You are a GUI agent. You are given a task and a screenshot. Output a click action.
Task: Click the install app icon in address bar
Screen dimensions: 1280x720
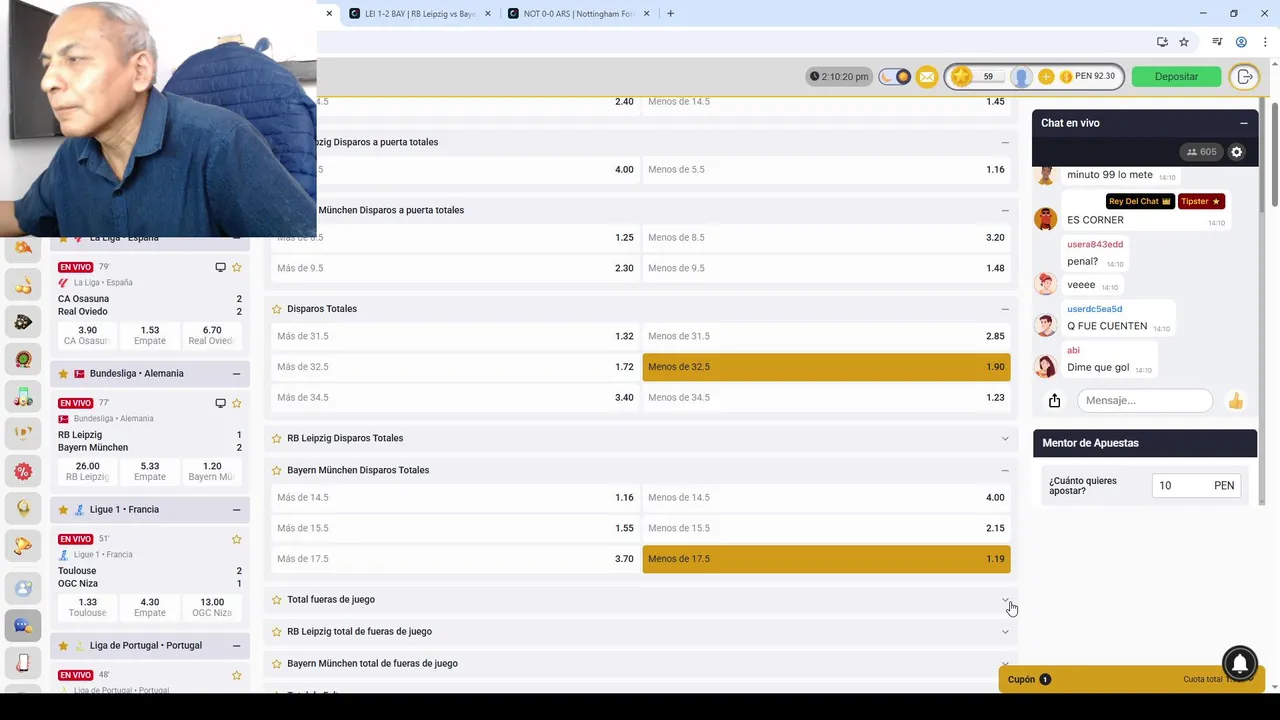(x=1162, y=42)
